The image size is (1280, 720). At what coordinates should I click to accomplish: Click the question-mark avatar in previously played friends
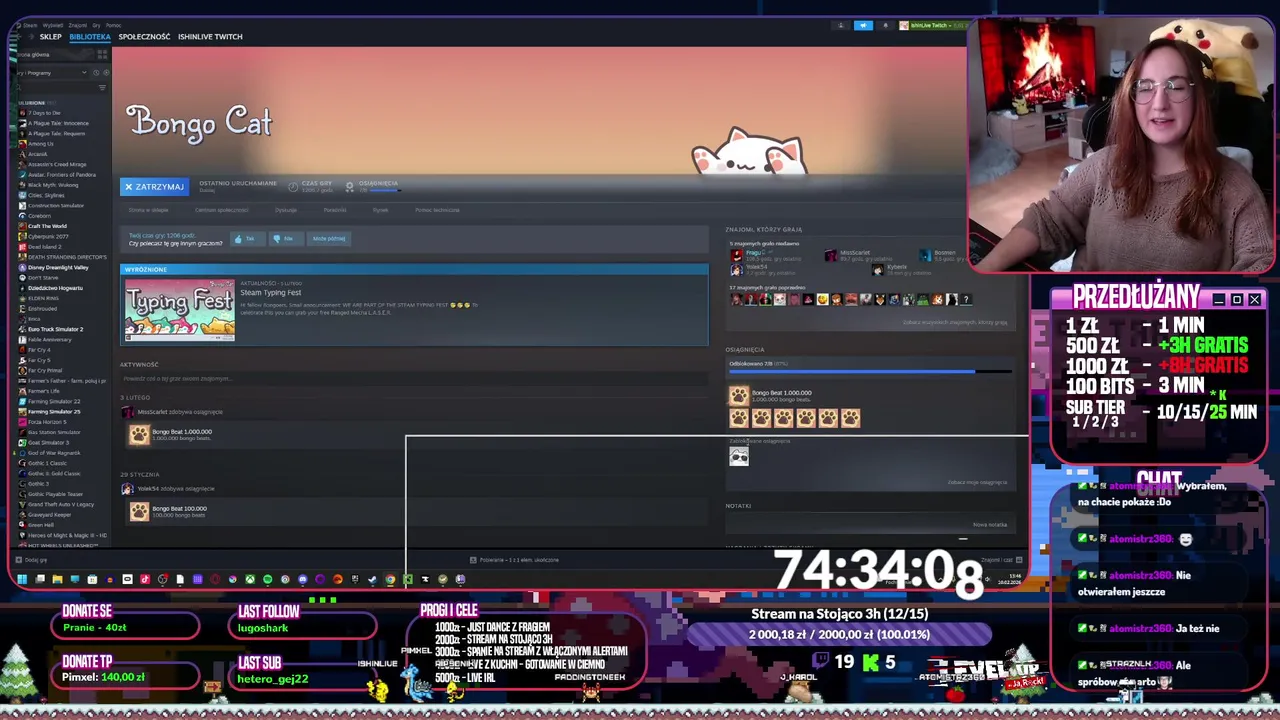[x=966, y=299]
